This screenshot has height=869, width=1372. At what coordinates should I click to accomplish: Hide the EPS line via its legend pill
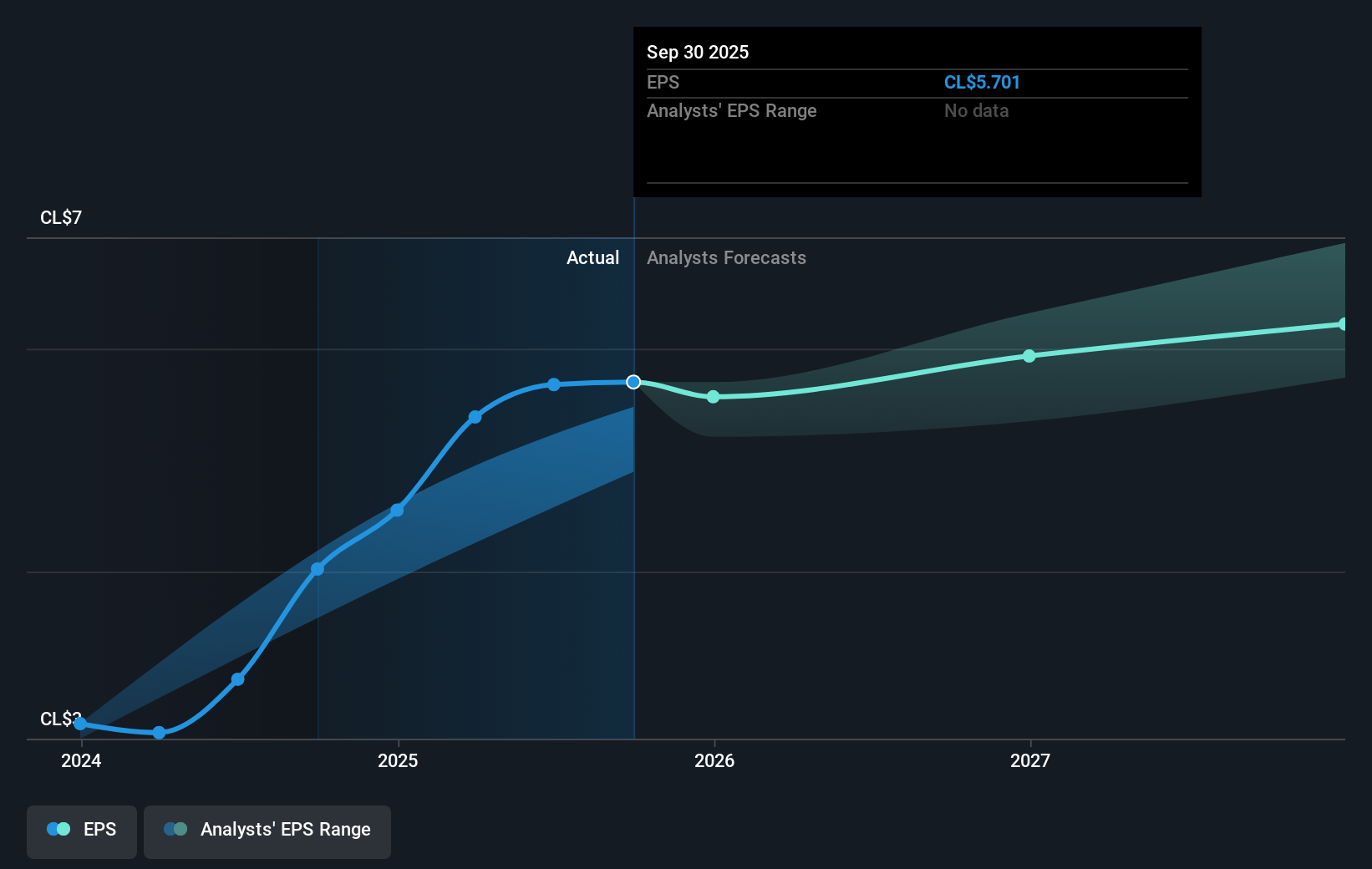point(81,831)
